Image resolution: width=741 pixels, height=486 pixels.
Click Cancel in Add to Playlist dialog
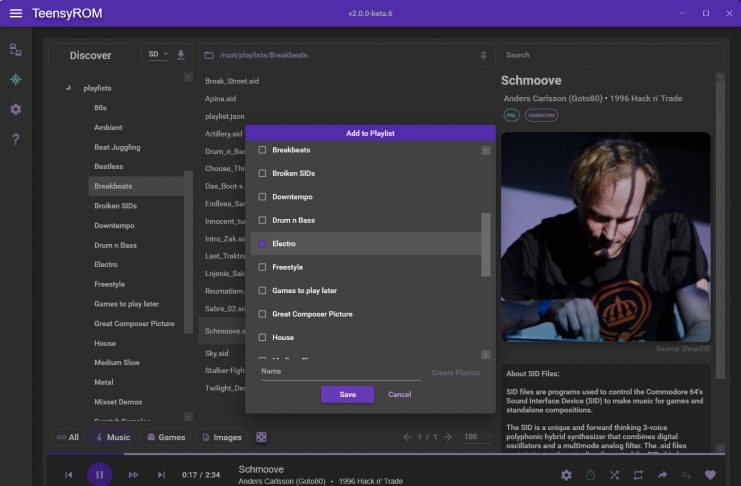(400, 394)
